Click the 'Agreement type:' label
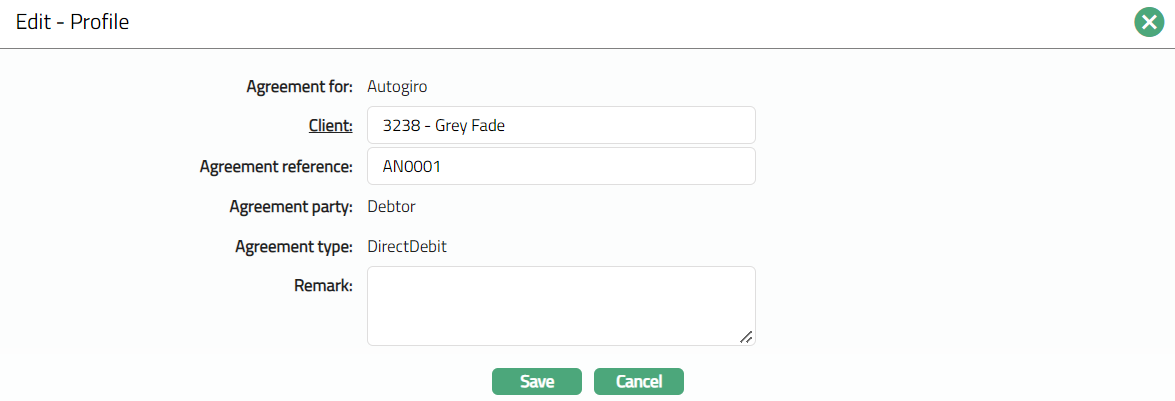This screenshot has height=401, width=1175. pos(294,247)
